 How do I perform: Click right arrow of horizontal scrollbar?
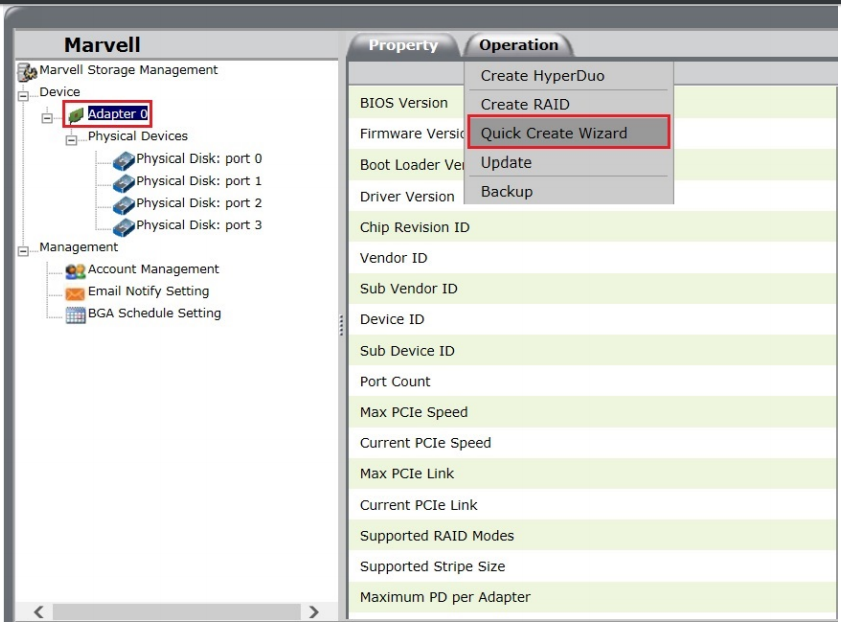pyautogui.click(x=313, y=612)
